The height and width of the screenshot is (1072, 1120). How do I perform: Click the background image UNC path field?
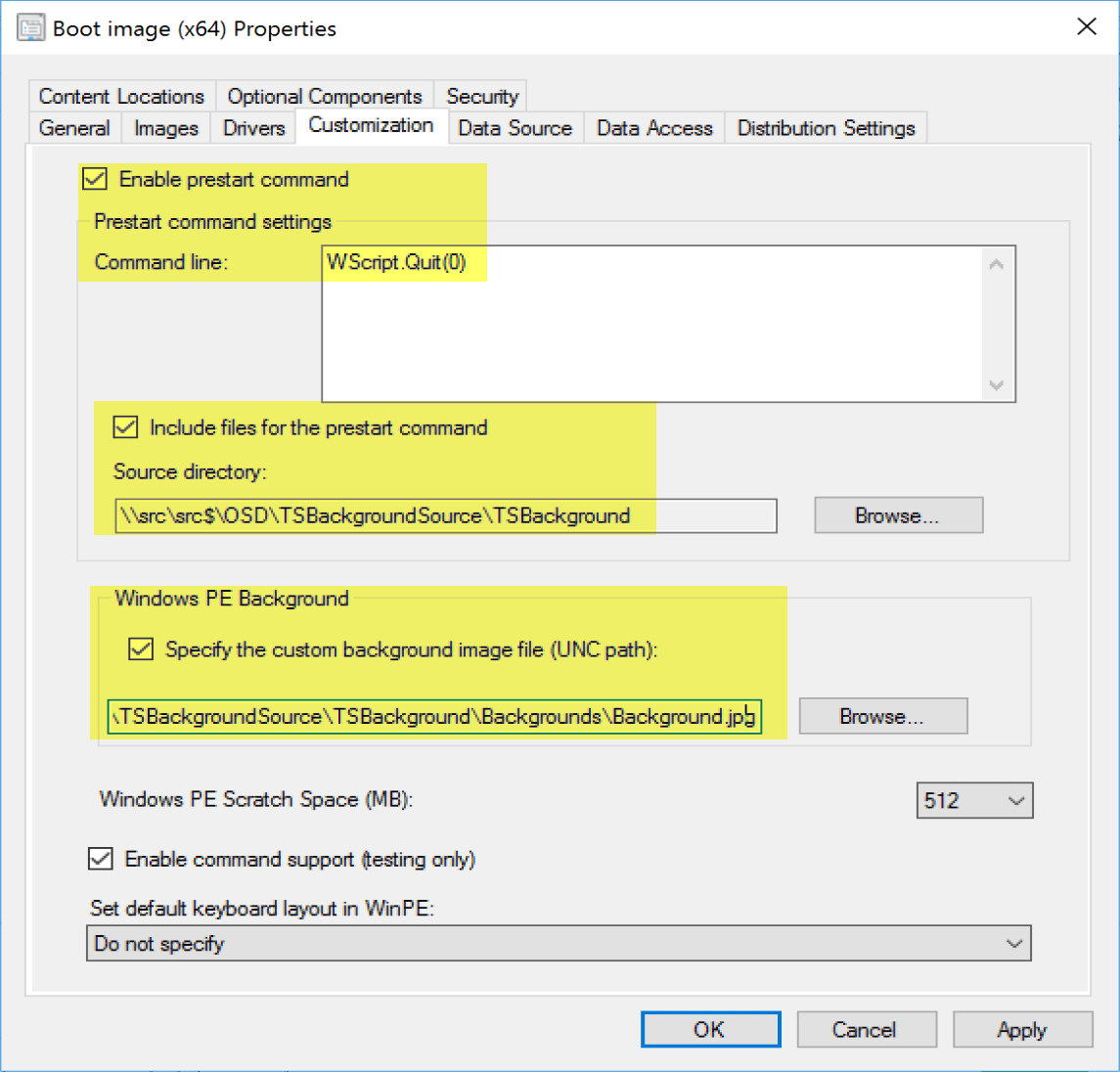click(433, 717)
